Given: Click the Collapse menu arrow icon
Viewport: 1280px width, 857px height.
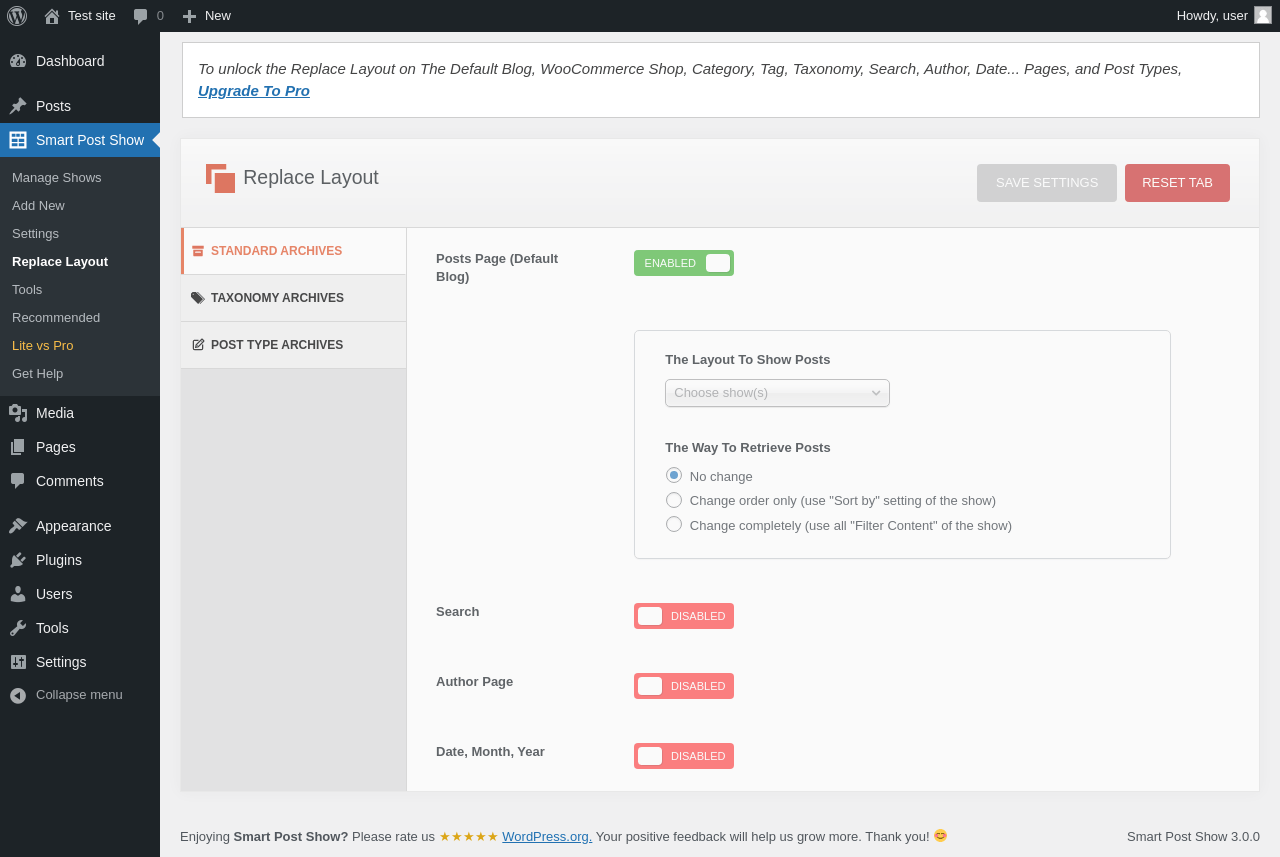Looking at the screenshot, I should point(18,695).
